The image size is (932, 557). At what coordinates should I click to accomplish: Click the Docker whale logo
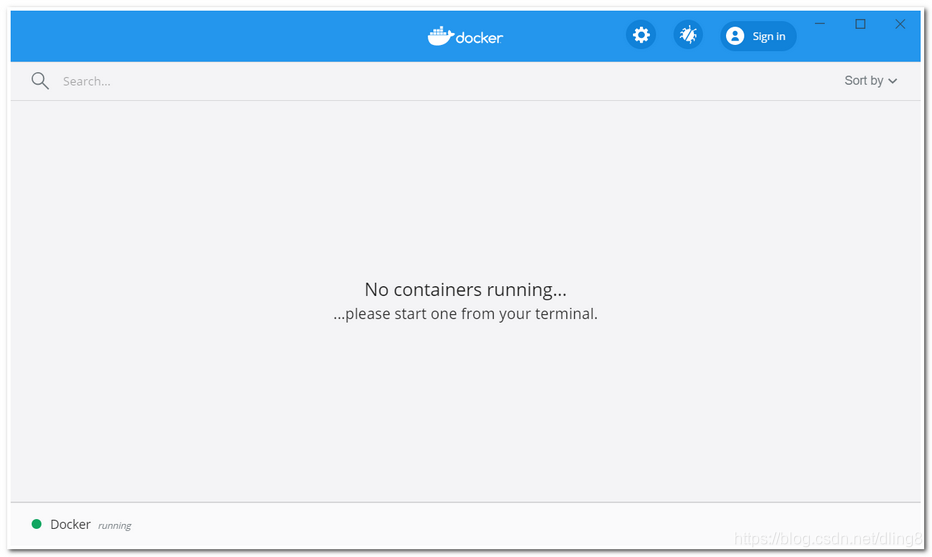[x=465, y=36]
